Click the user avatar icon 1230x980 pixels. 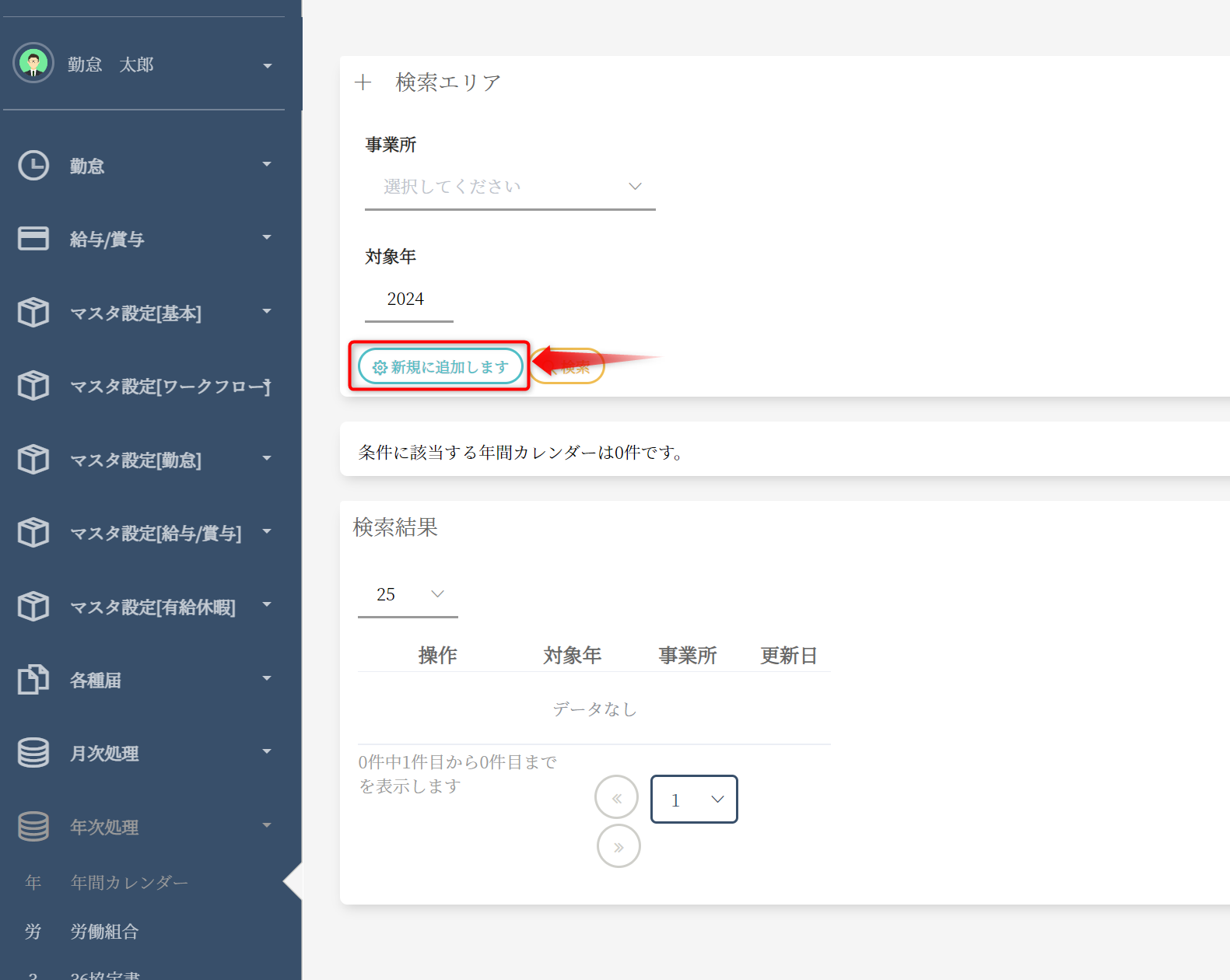[33, 63]
